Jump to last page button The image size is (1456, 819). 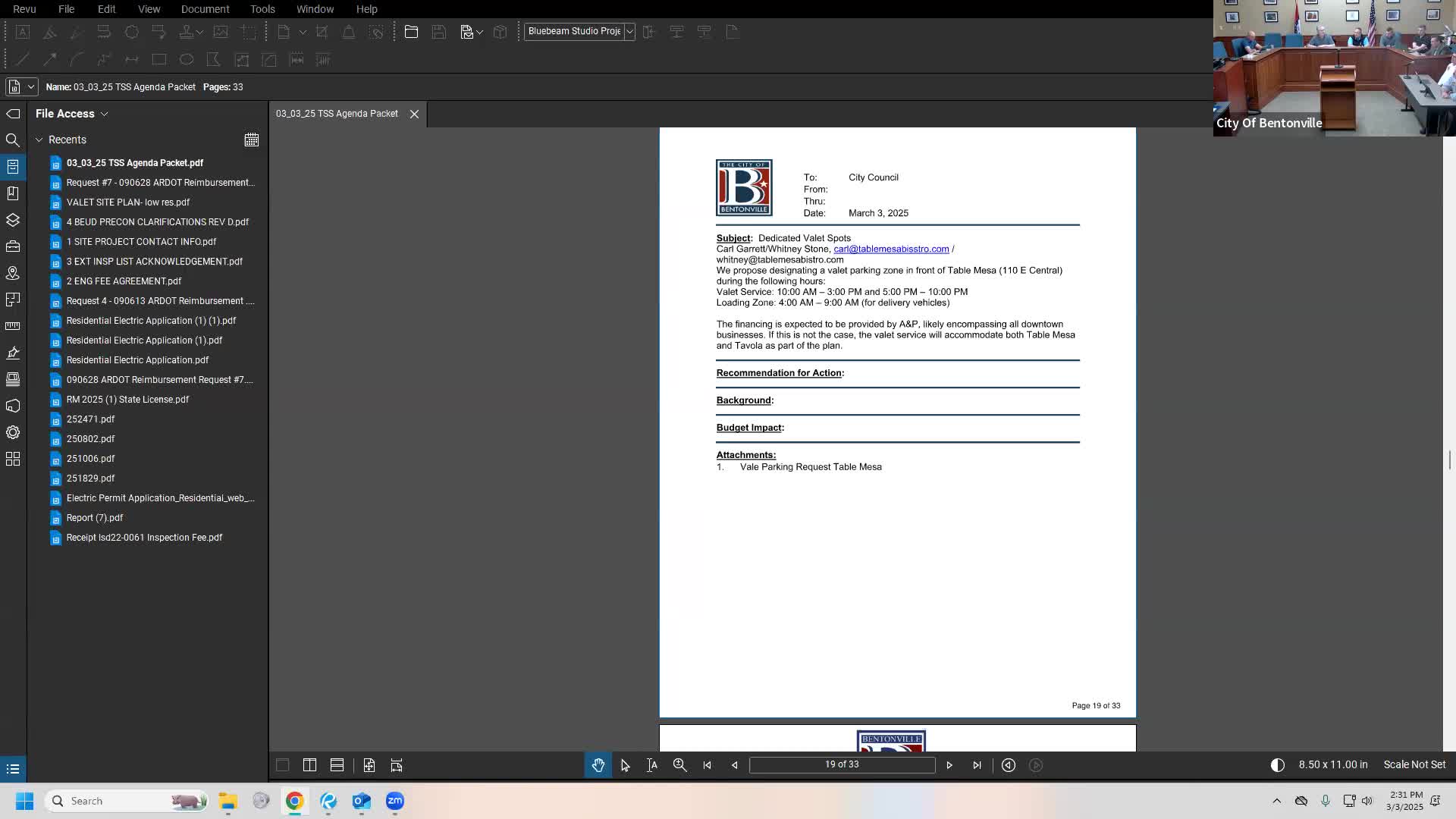(x=977, y=765)
